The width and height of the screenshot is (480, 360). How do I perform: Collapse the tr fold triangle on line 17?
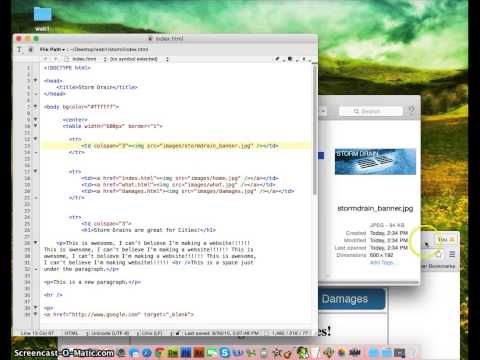point(35,171)
